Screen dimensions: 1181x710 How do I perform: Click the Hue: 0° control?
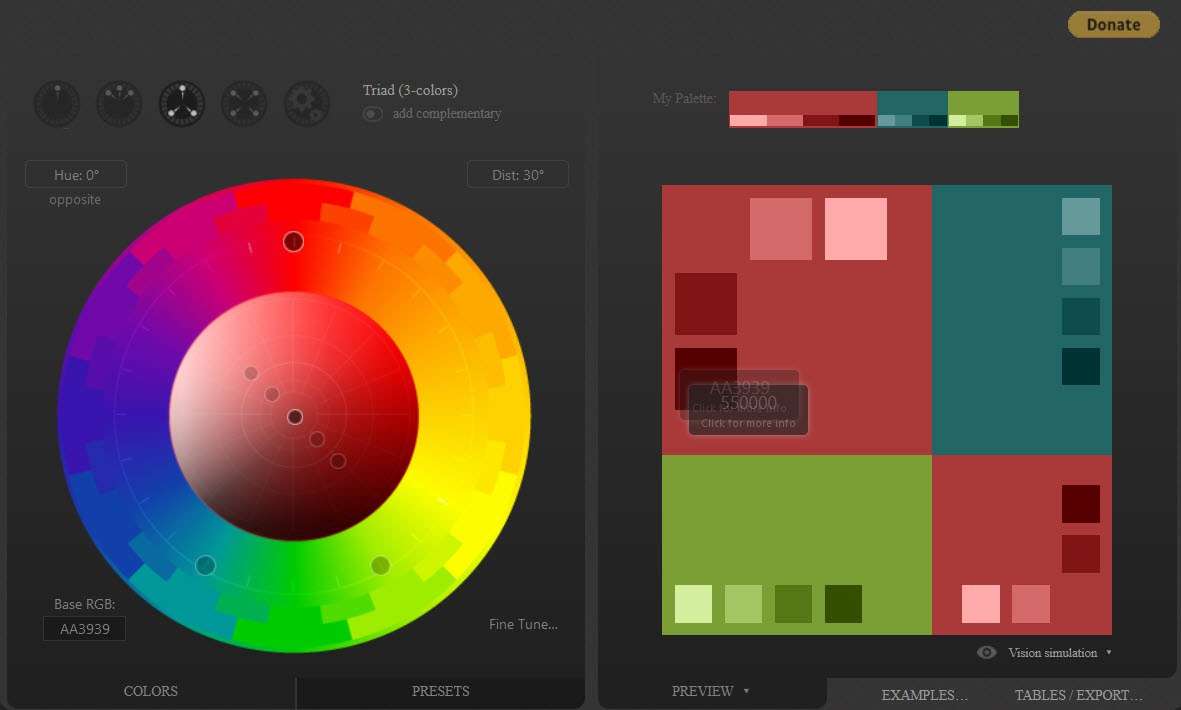click(x=75, y=173)
